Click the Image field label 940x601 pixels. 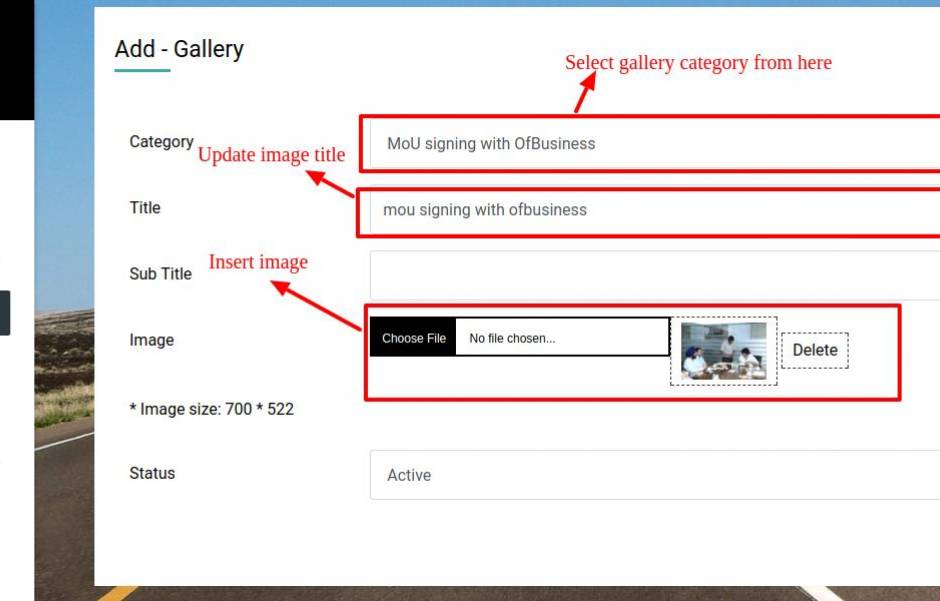point(151,340)
